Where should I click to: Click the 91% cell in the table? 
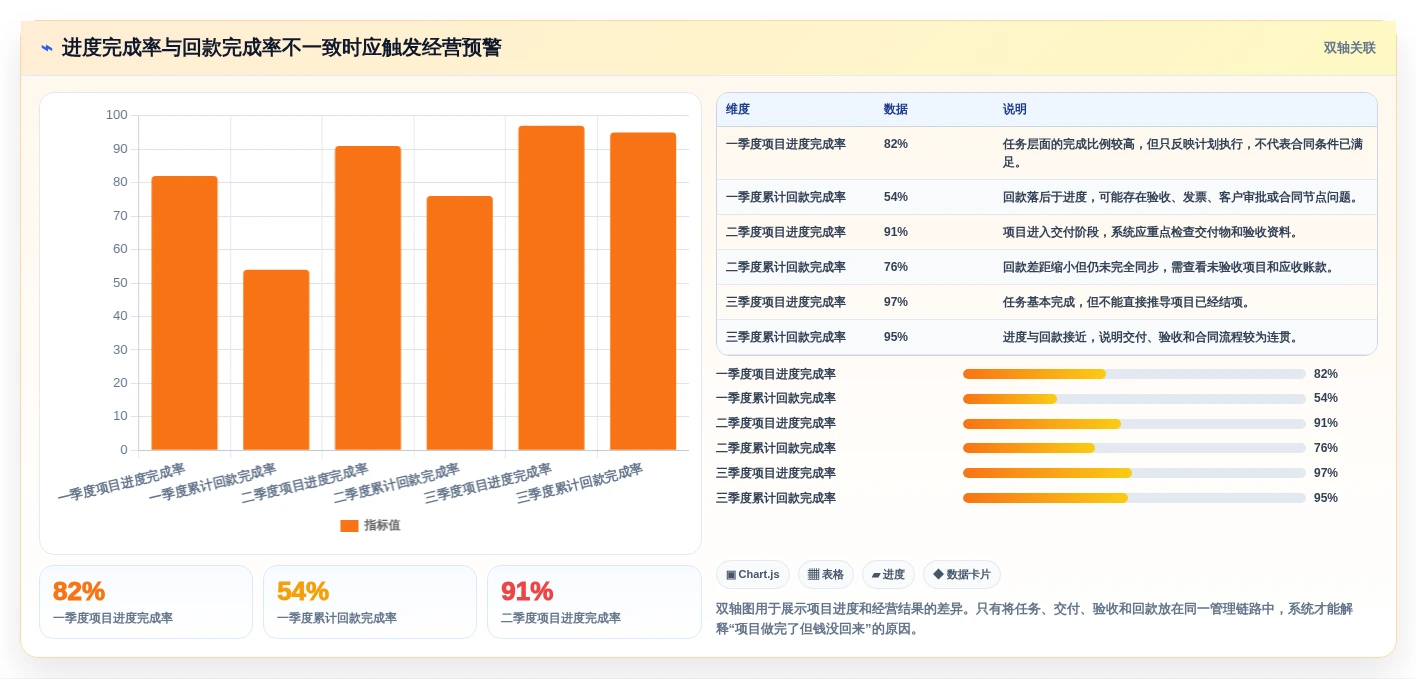coord(896,232)
